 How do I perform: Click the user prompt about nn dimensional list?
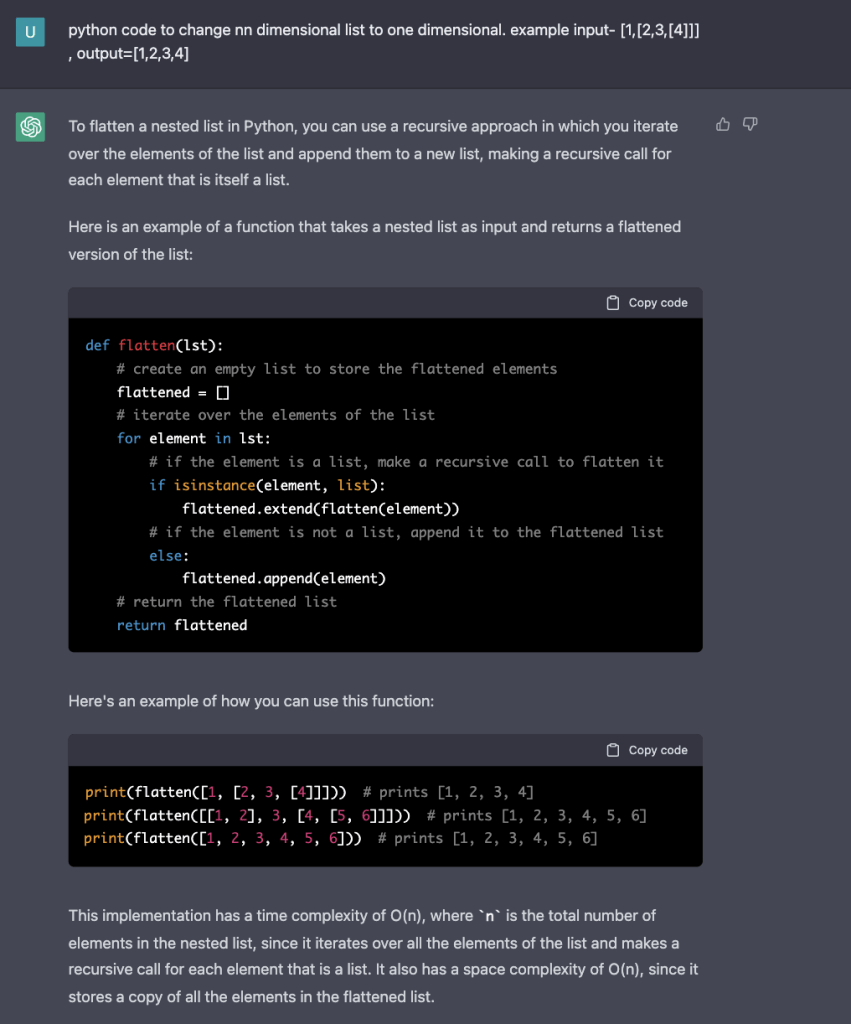click(x=383, y=41)
